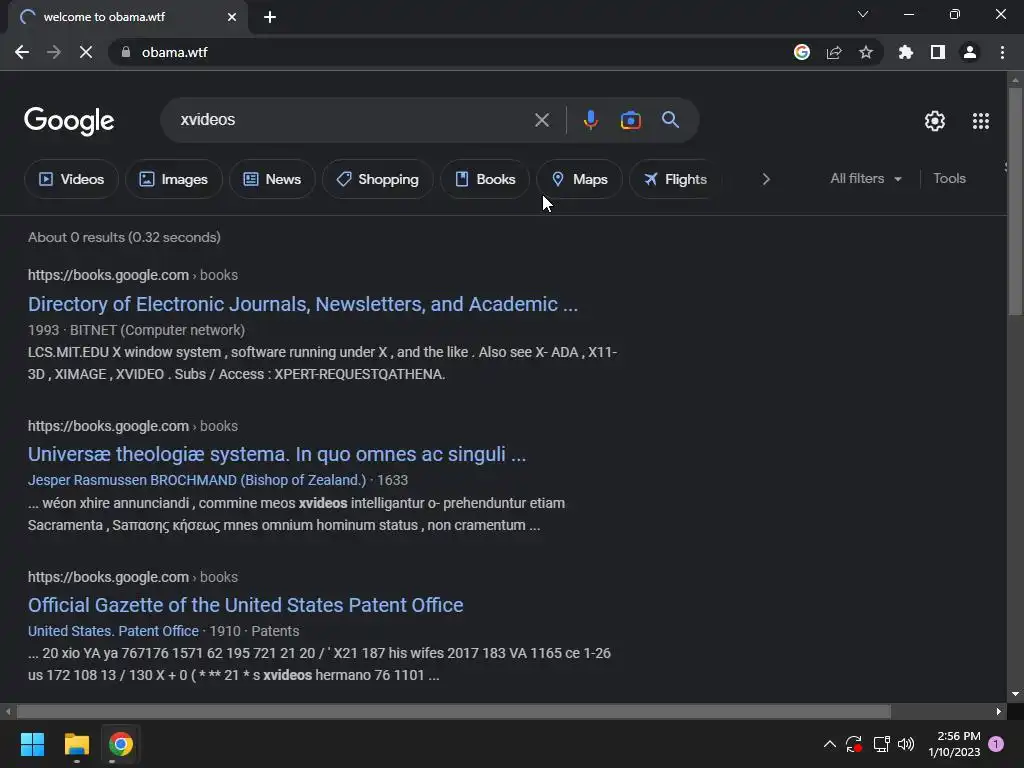1024x768 pixels.
Task: Go back using the browser back arrow
Action: click(x=22, y=52)
